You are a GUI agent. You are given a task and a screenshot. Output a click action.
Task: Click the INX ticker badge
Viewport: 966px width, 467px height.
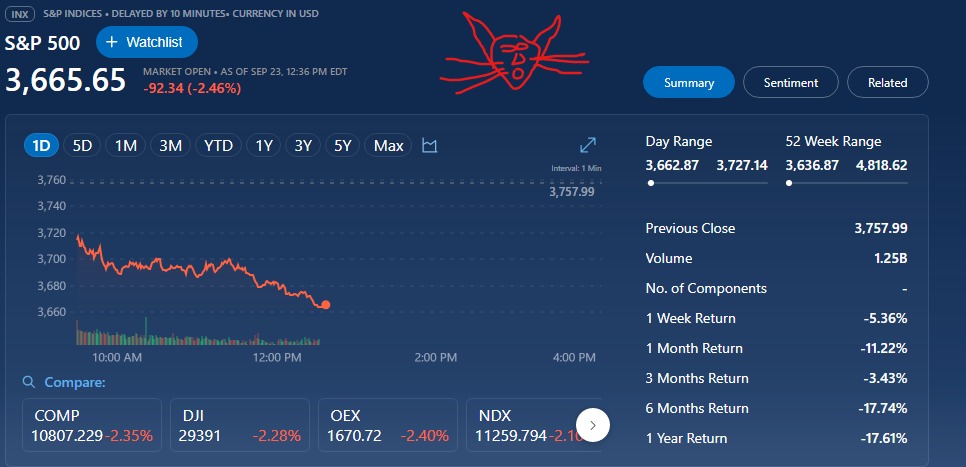tap(20, 14)
